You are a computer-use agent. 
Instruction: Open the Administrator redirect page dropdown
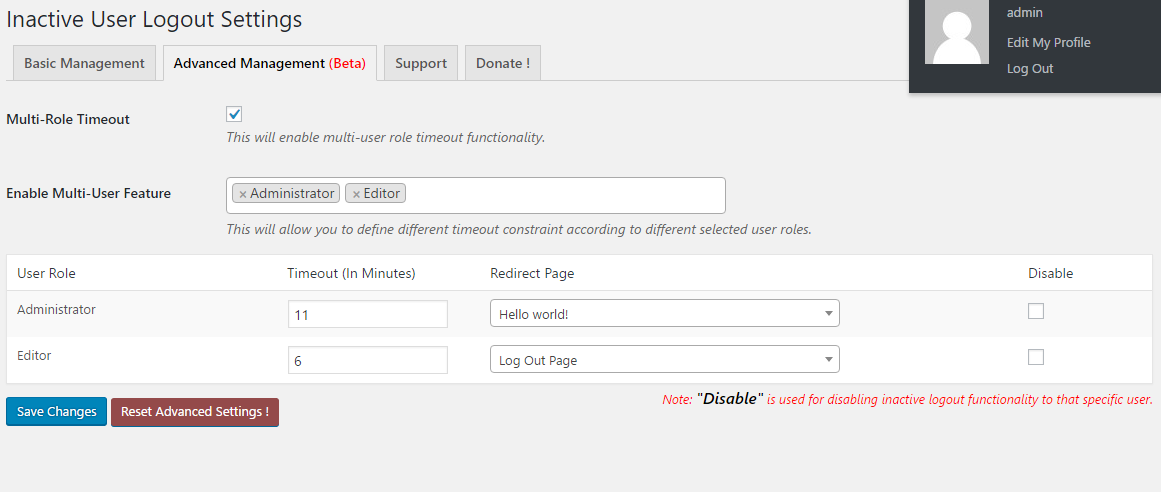pyautogui.click(x=664, y=314)
